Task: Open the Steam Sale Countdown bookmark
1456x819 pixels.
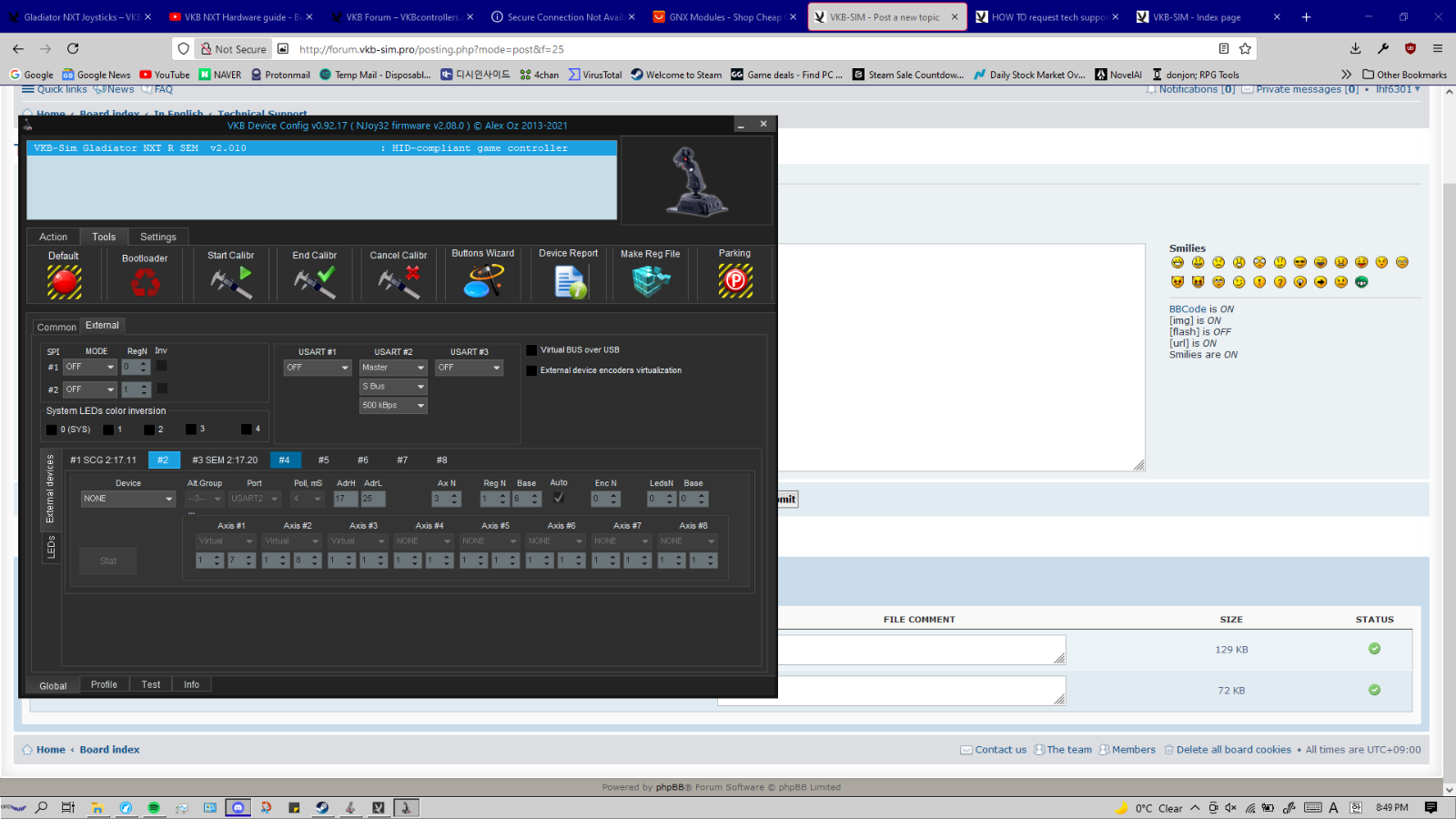Action: (x=908, y=75)
